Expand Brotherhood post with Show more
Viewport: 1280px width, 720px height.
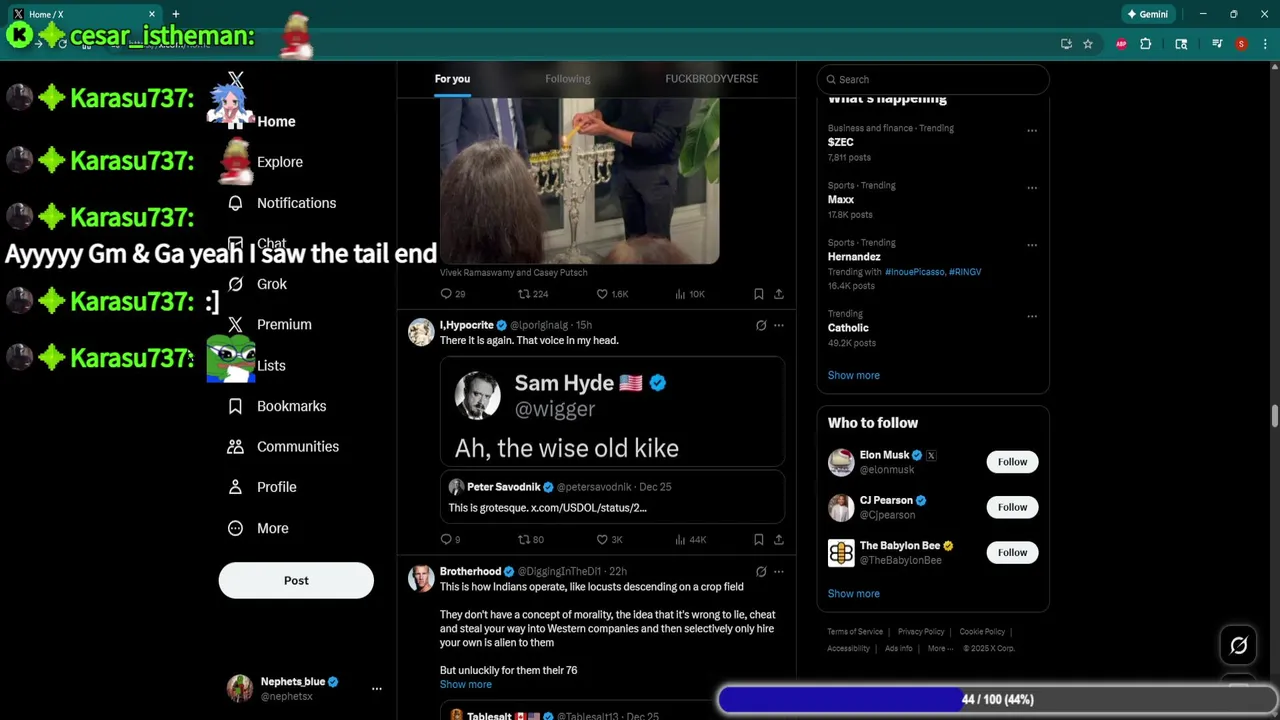[465, 685]
